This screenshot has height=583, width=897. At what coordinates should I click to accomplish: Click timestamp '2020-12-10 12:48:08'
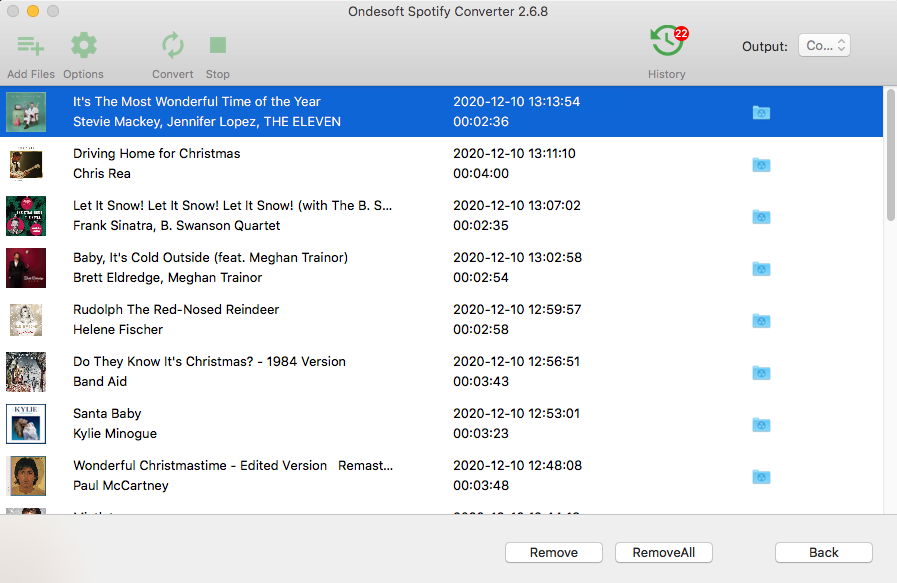tap(517, 466)
